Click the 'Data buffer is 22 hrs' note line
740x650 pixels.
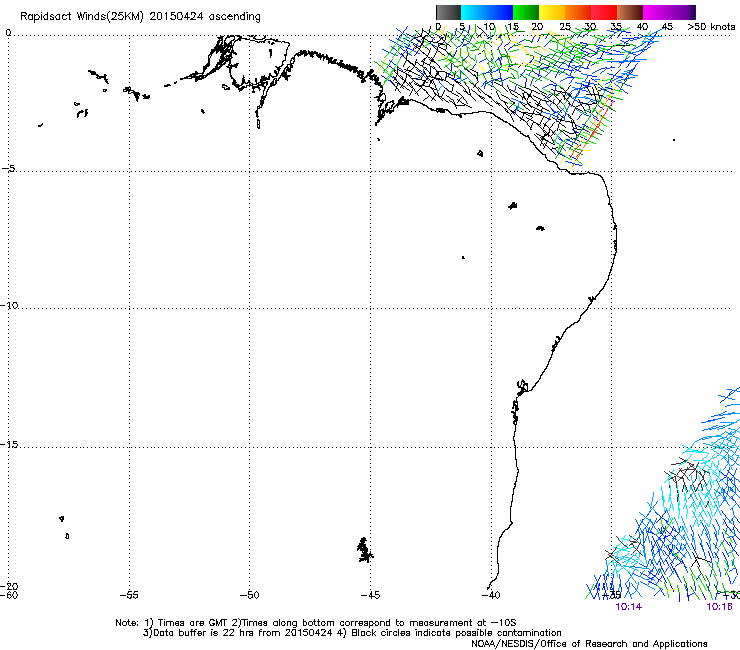352,633
